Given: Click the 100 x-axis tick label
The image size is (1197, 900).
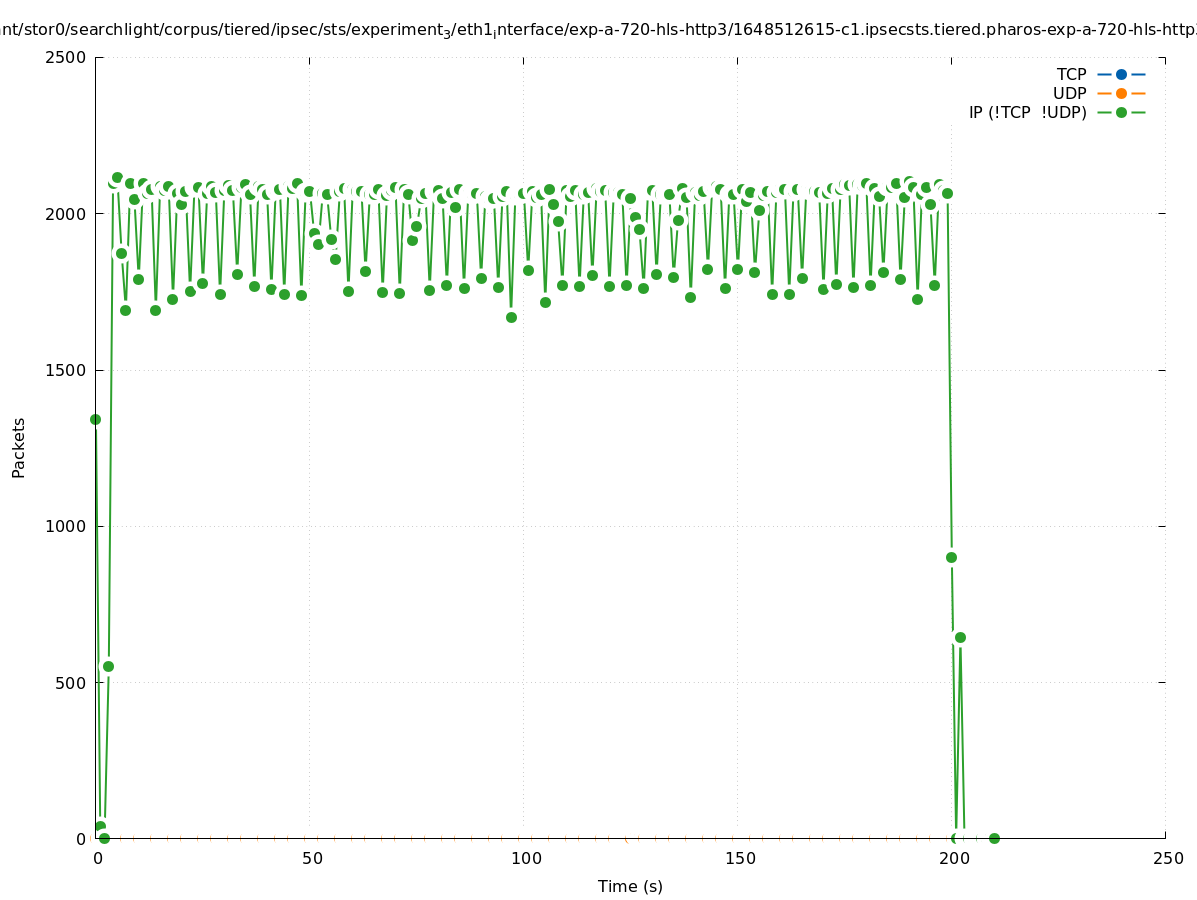Looking at the screenshot, I should pyautogui.click(x=525, y=858).
